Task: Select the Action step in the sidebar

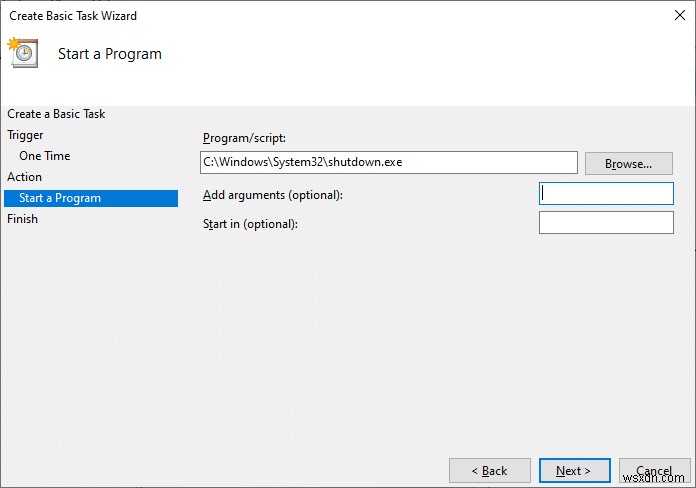Action: pyautogui.click(x=25, y=177)
